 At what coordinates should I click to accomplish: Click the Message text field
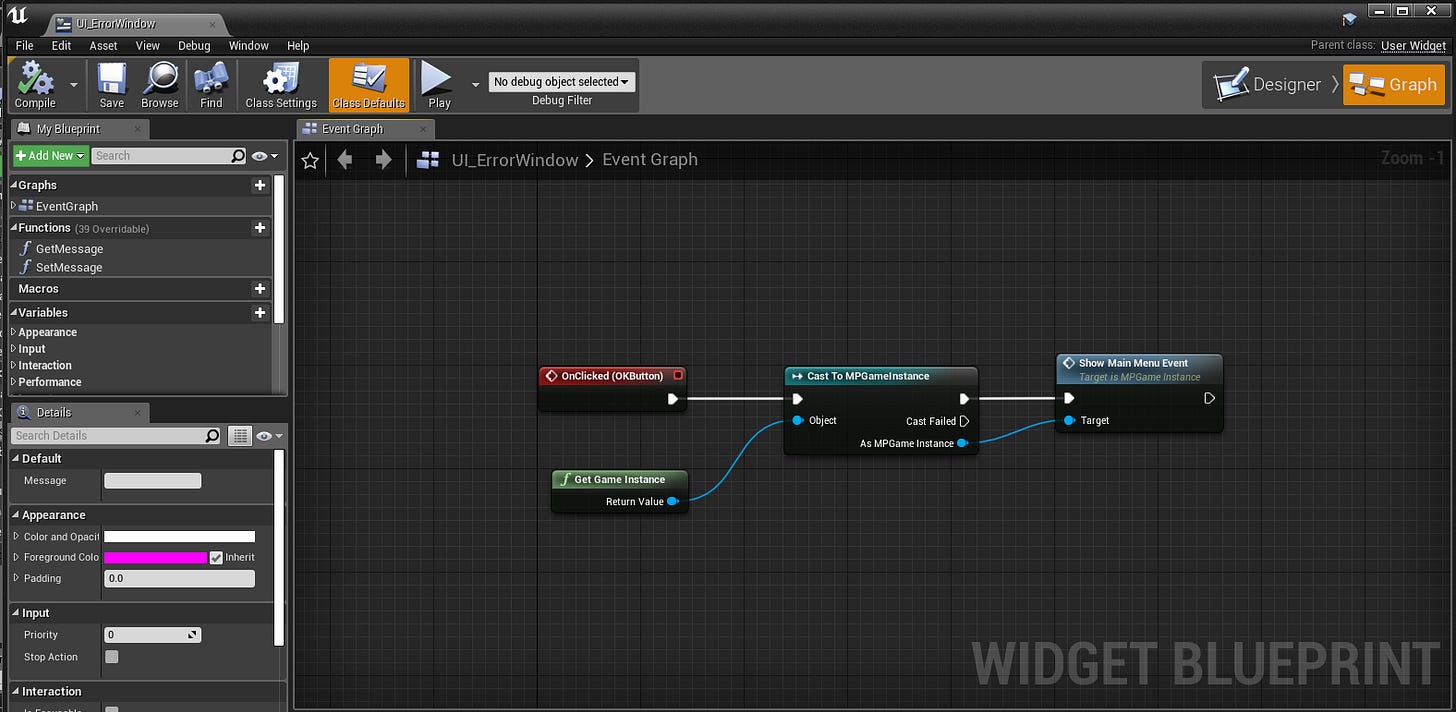click(x=153, y=481)
